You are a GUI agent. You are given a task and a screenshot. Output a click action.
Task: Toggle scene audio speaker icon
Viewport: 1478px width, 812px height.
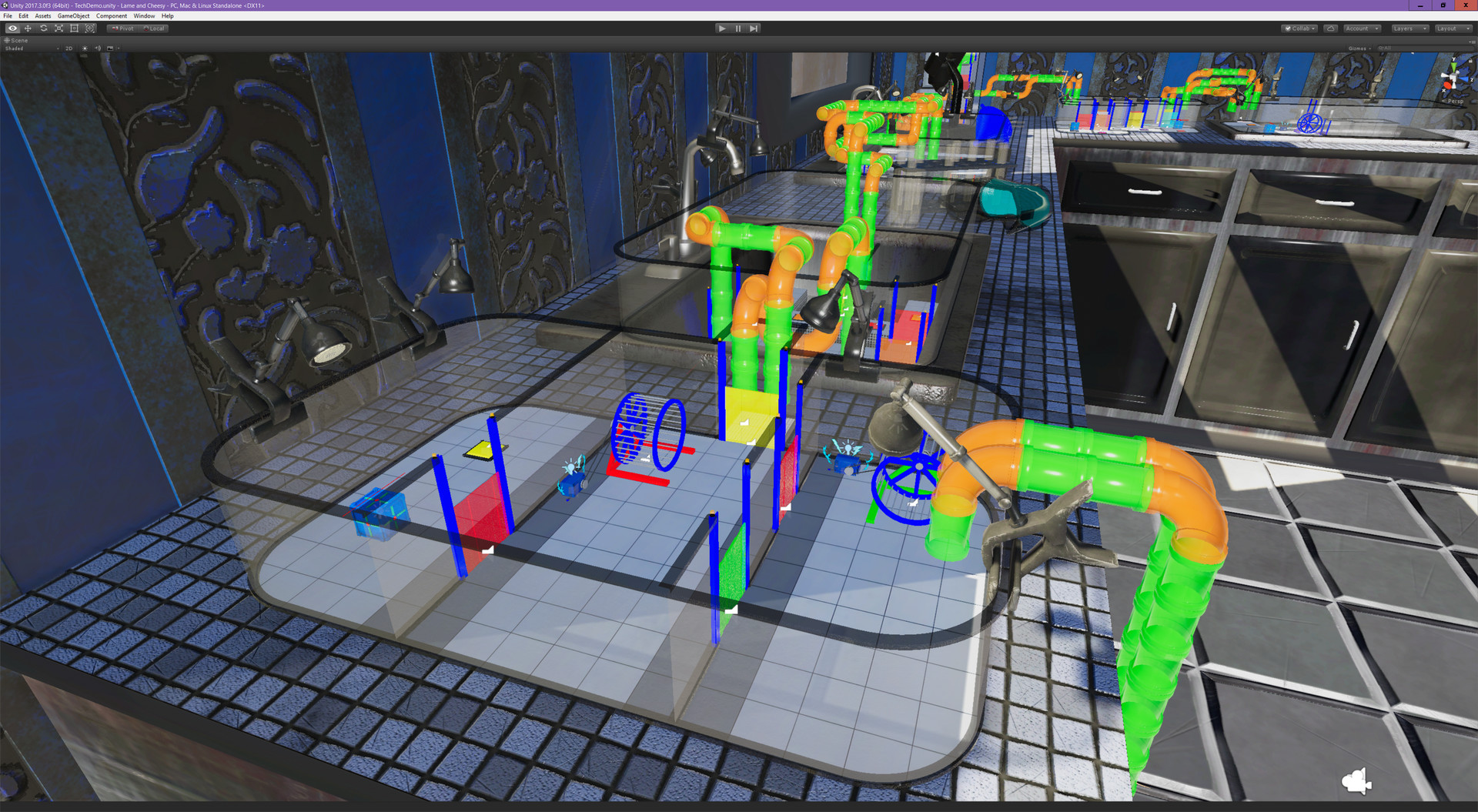coord(98,48)
